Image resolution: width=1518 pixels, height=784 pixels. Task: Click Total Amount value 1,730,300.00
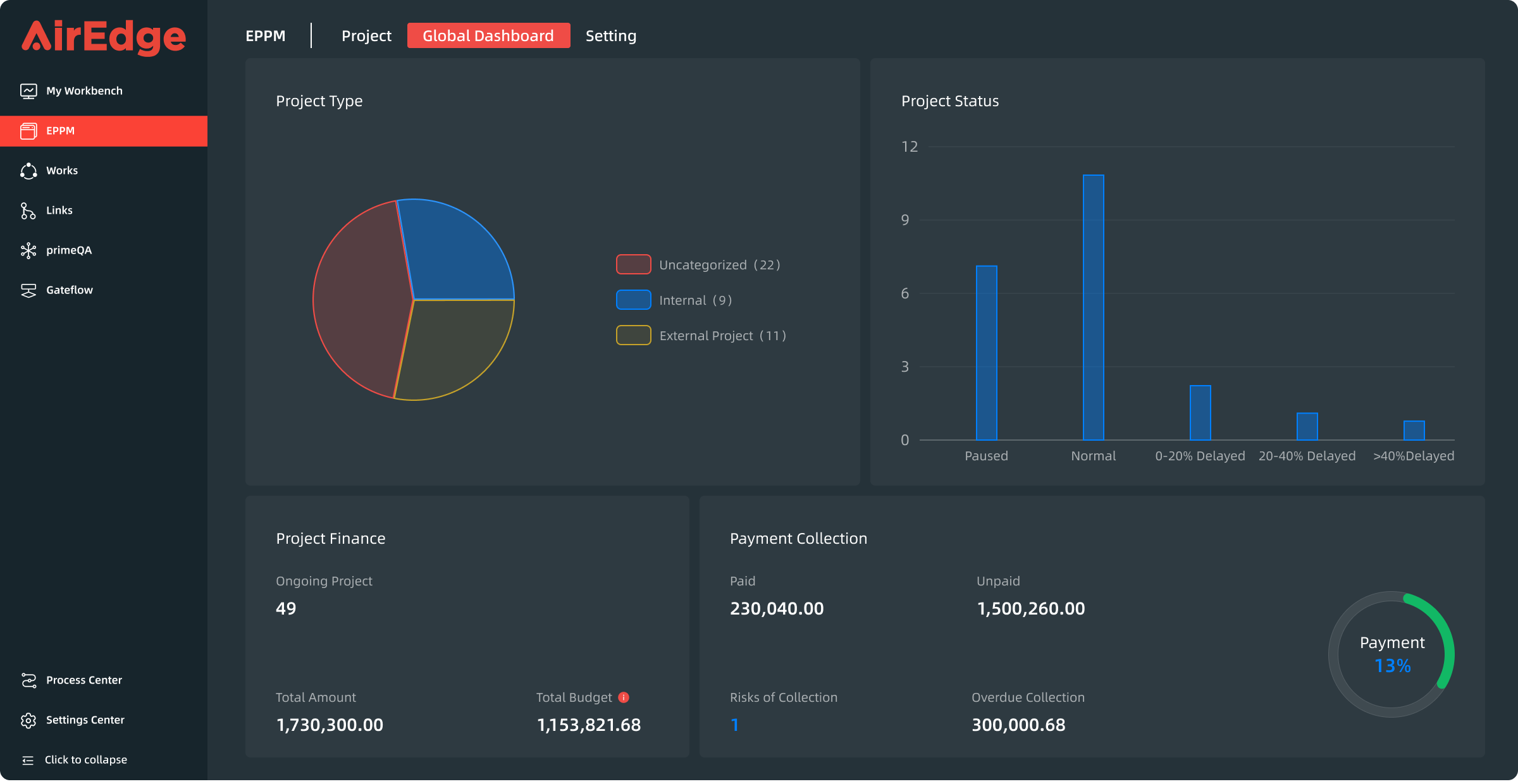[330, 725]
